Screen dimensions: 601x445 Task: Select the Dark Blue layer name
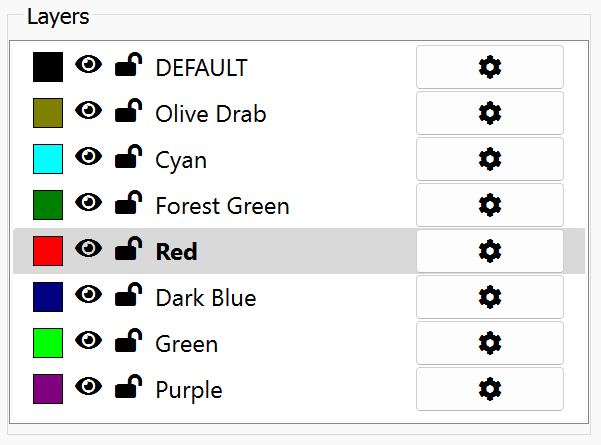tap(206, 298)
